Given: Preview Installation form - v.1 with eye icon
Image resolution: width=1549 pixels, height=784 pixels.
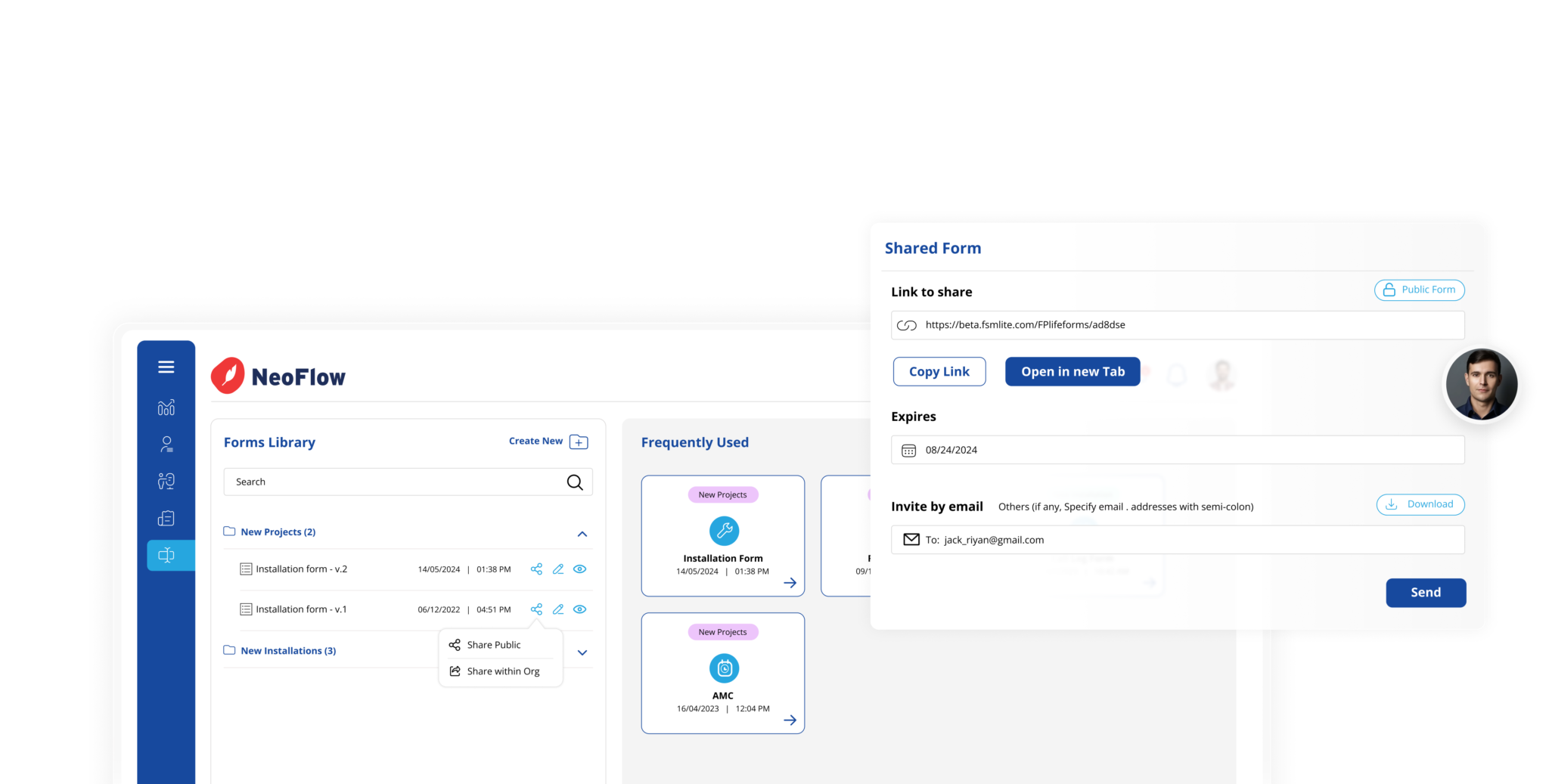Looking at the screenshot, I should coord(580,609).
